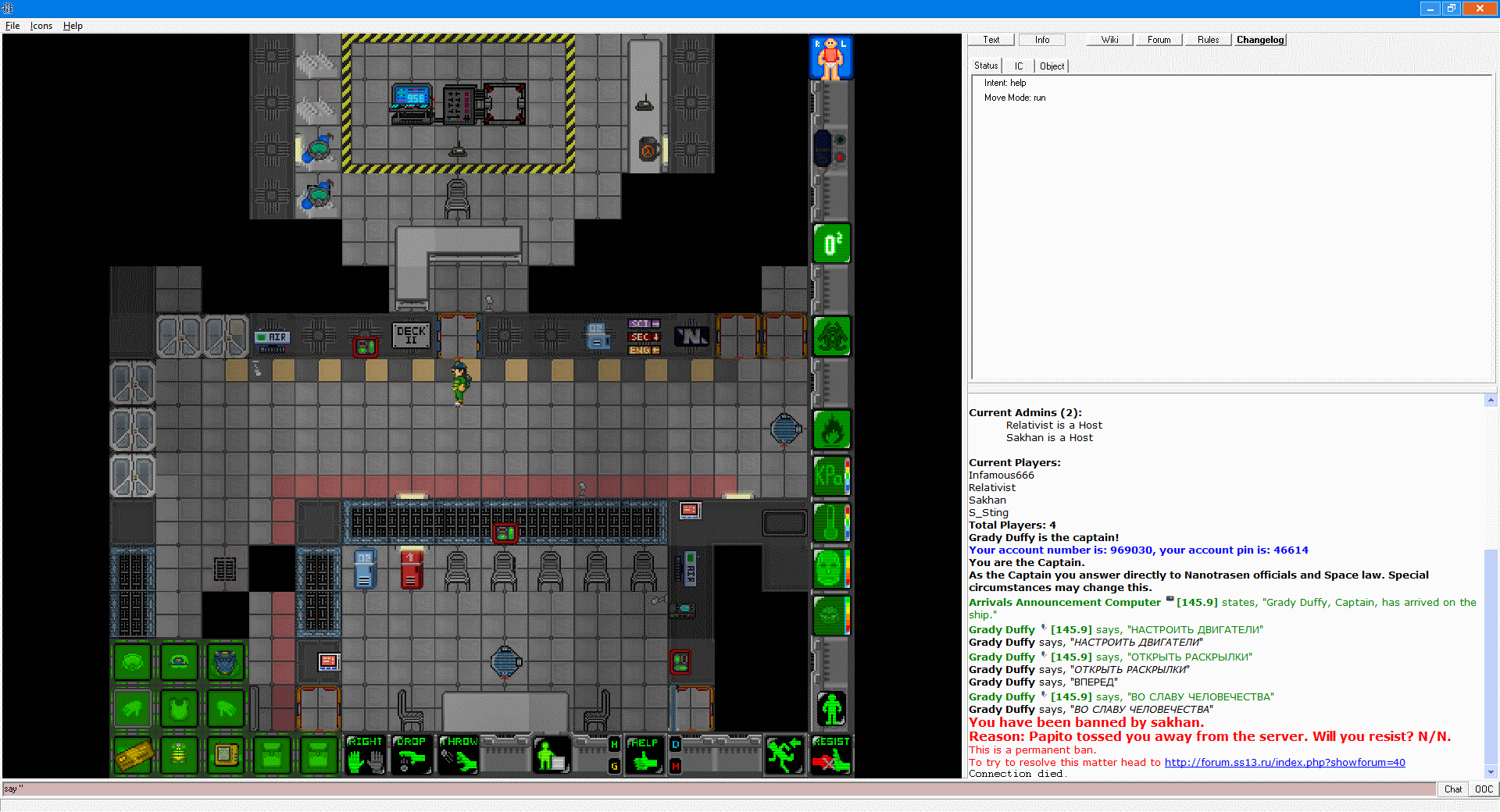
Task: Click the gold ID card slot
Action: 132,755
